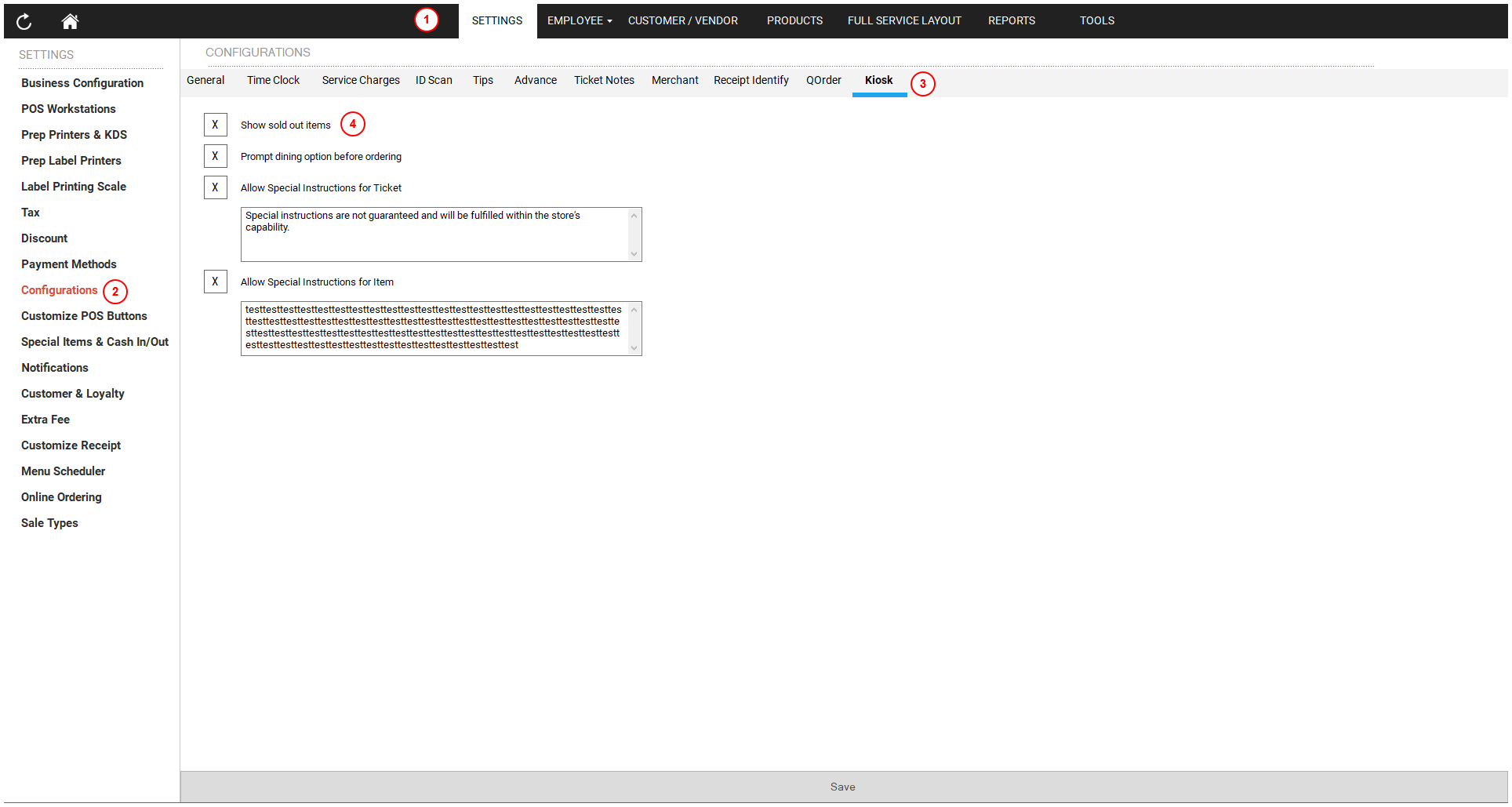Disable Allow Special Instructions for Item
This screenshot has height=807, width=1512.
tap(215, 282)
